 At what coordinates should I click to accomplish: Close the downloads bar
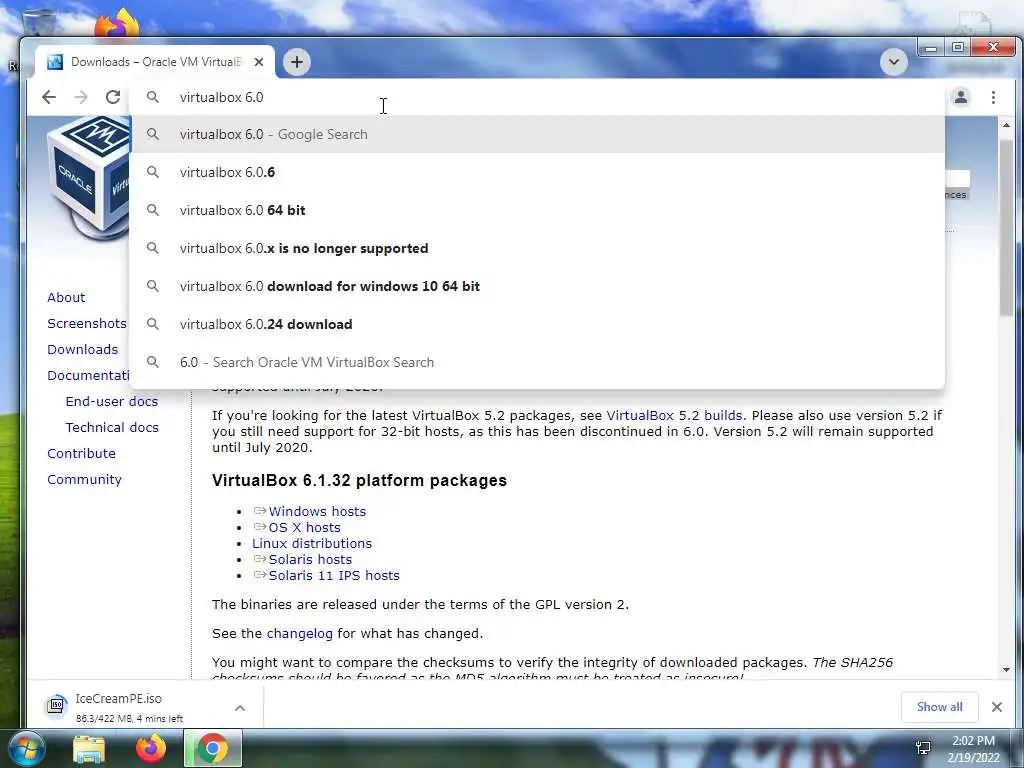click(997, 707)
